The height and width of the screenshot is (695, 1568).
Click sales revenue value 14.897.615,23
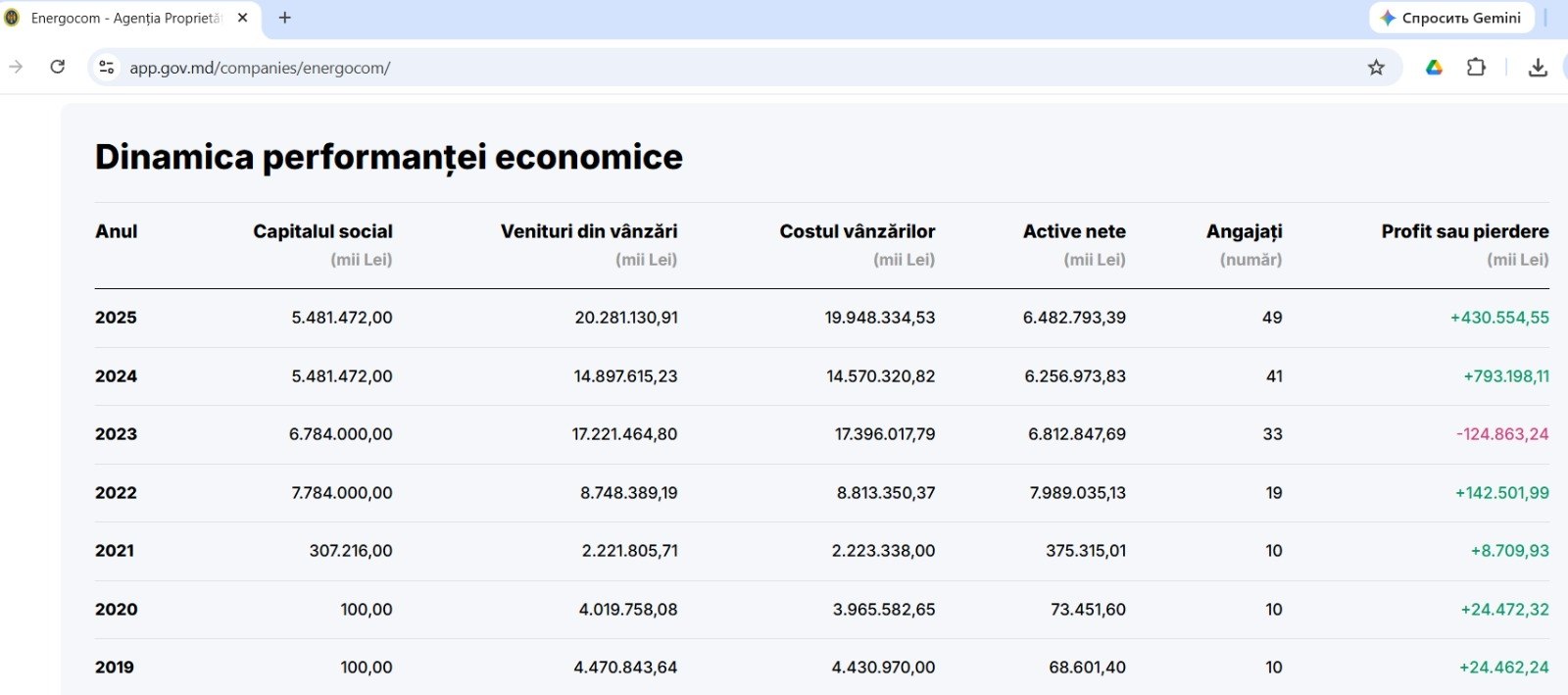click(x=625, y=376)
